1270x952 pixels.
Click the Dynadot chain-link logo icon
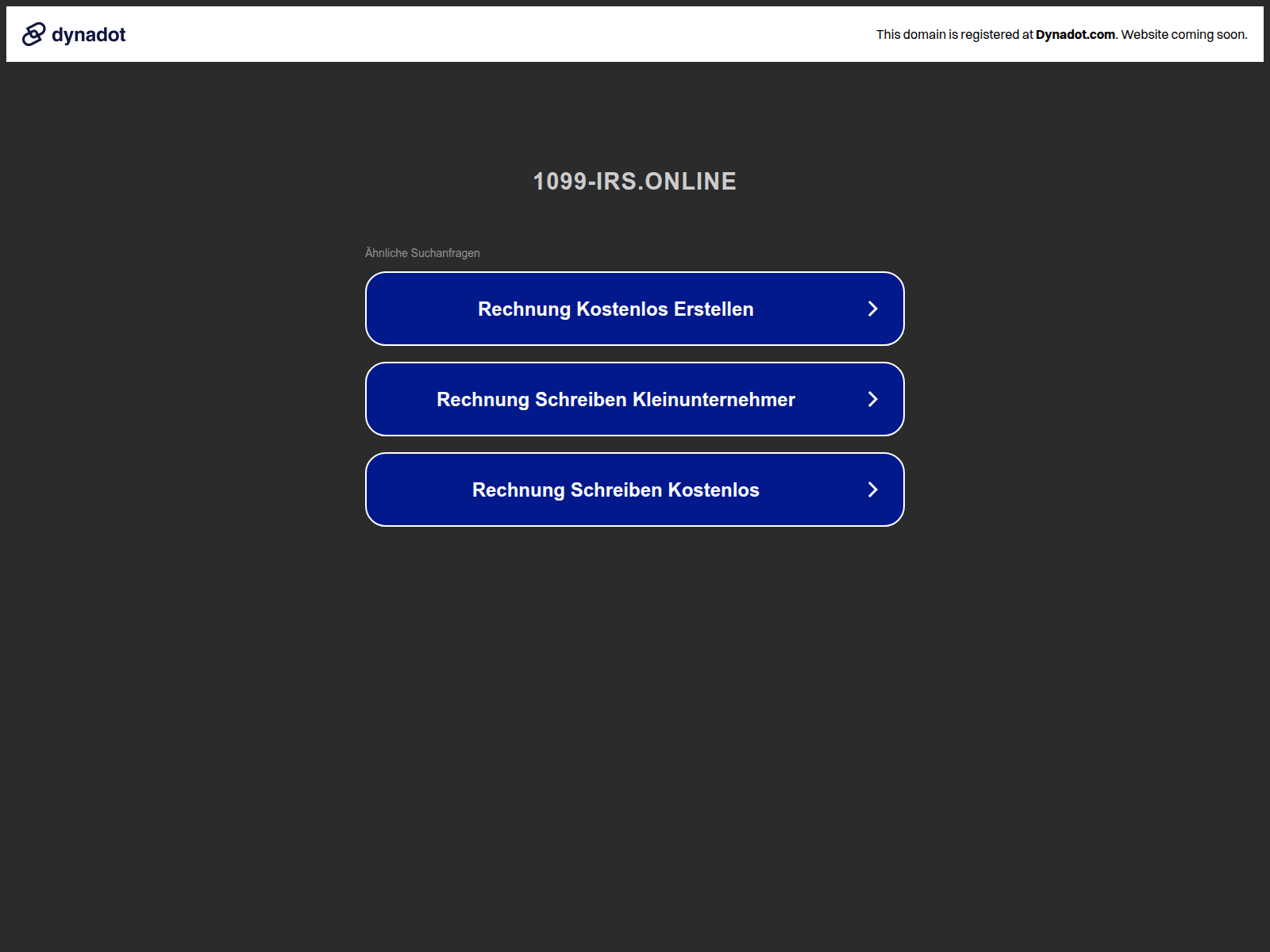33,34
